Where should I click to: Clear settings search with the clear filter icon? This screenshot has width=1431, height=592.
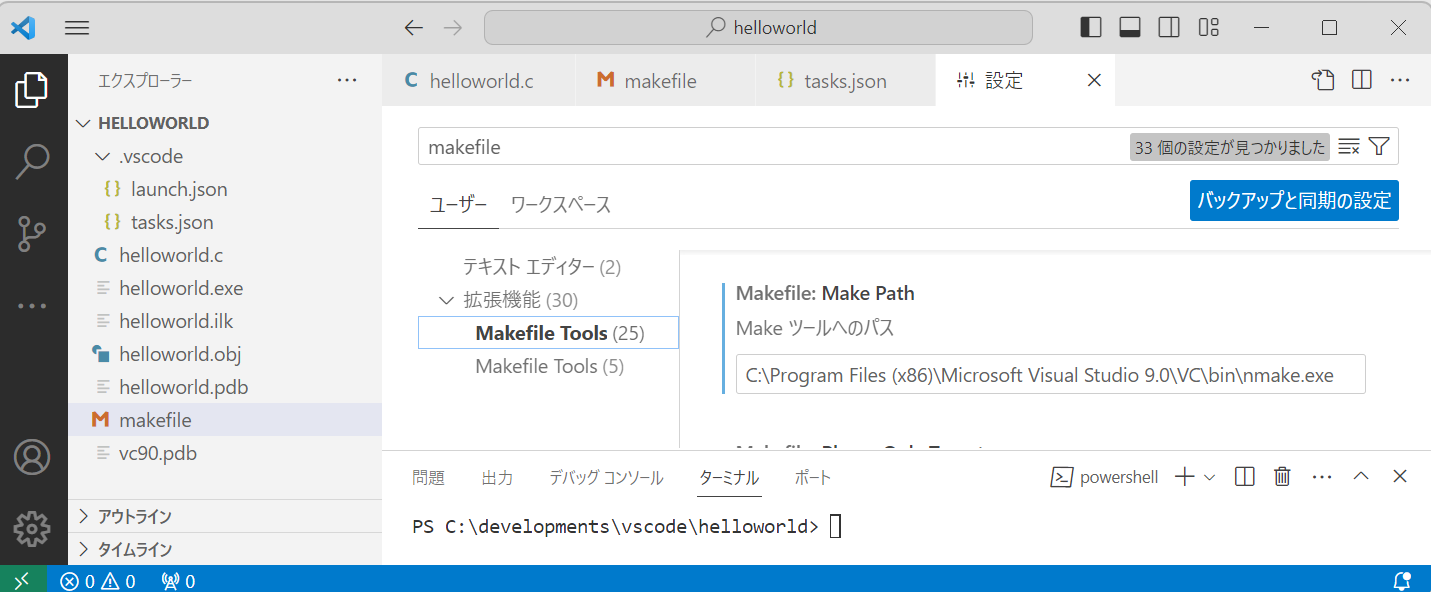pyautogui.click(x=1346, y=146)
